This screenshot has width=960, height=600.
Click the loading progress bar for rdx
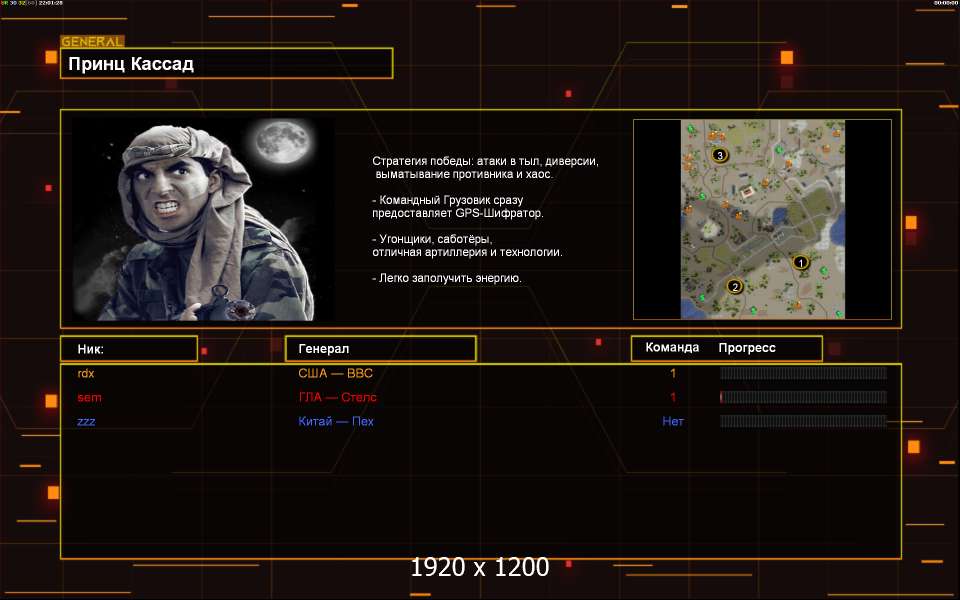[803, 373]
